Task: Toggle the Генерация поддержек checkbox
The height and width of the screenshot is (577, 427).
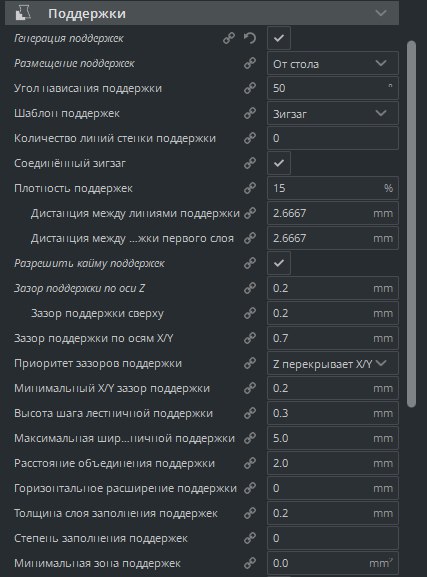Action: point(279,38)
